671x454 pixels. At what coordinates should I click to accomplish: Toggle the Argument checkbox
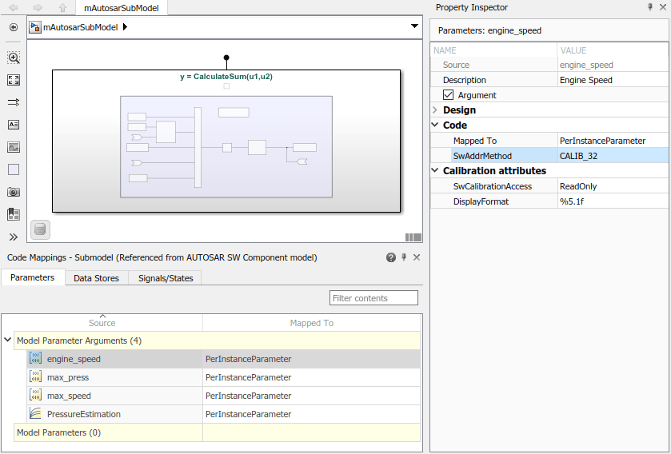pyautogui.click(x=448, y=95)
